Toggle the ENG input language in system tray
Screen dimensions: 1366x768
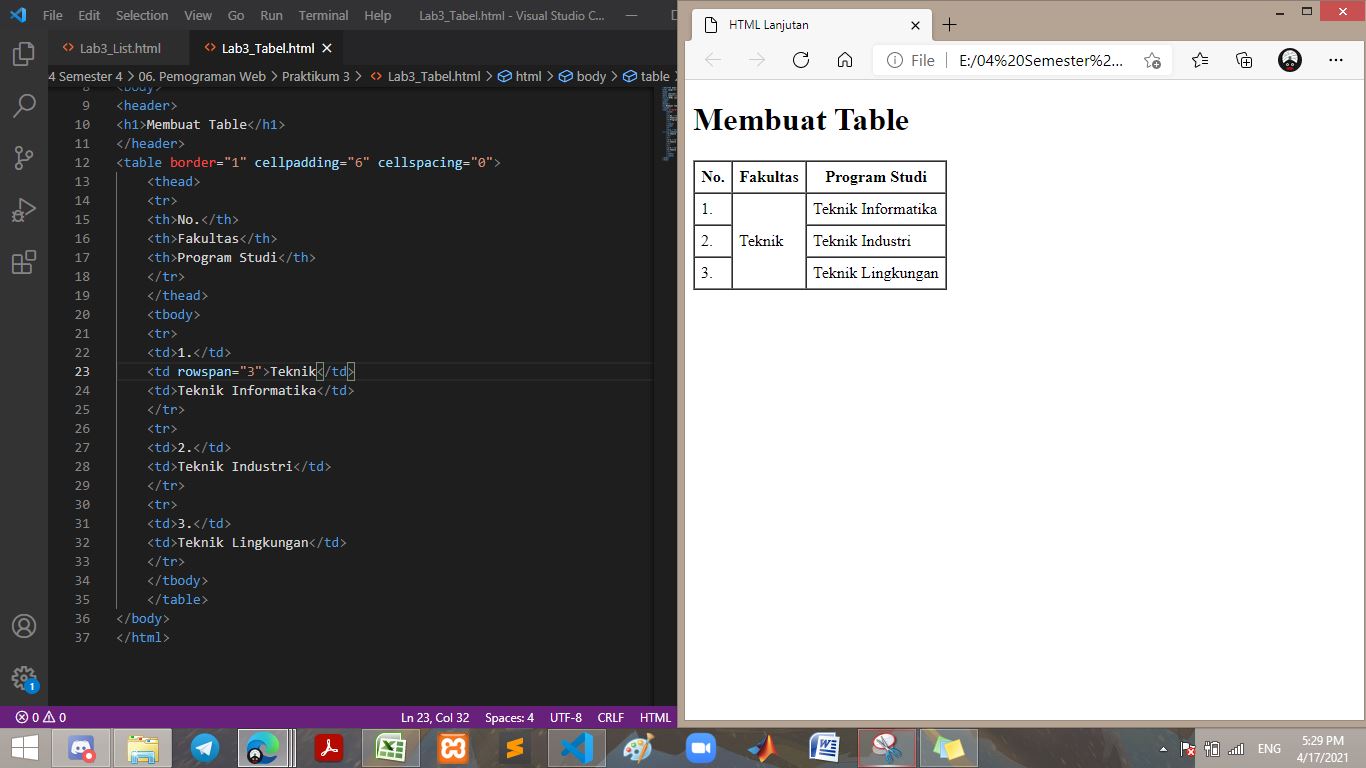pos(1268,747)
